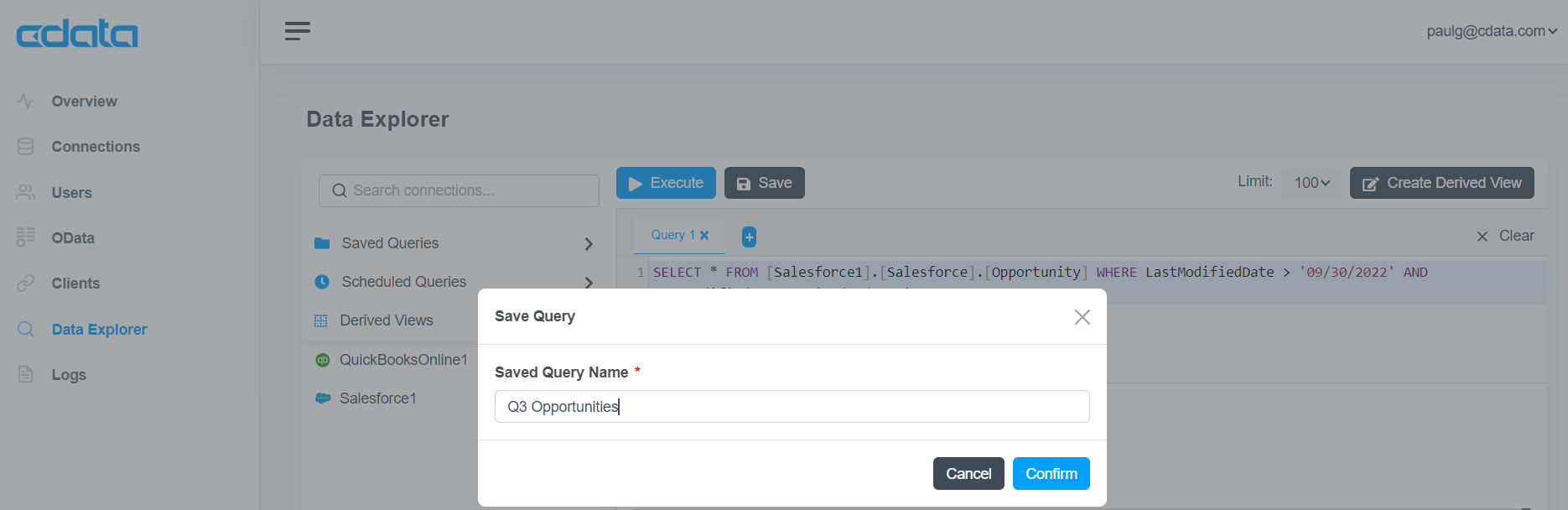Confirm saving the query

click(x=1051, y=473)
